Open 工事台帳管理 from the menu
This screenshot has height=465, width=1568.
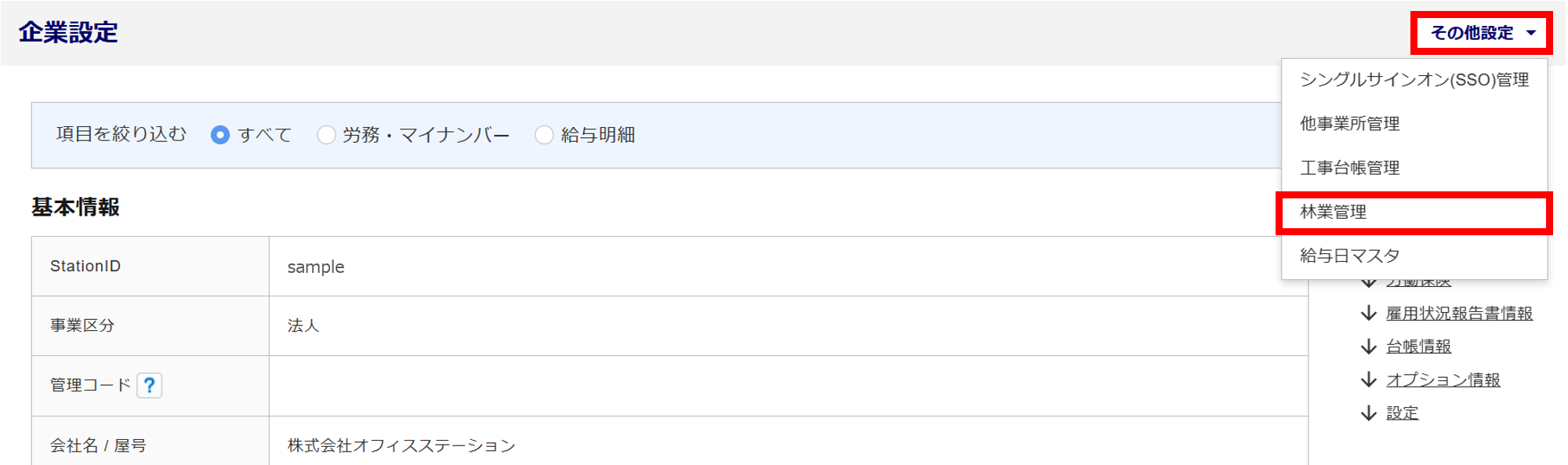[1414, 168]
